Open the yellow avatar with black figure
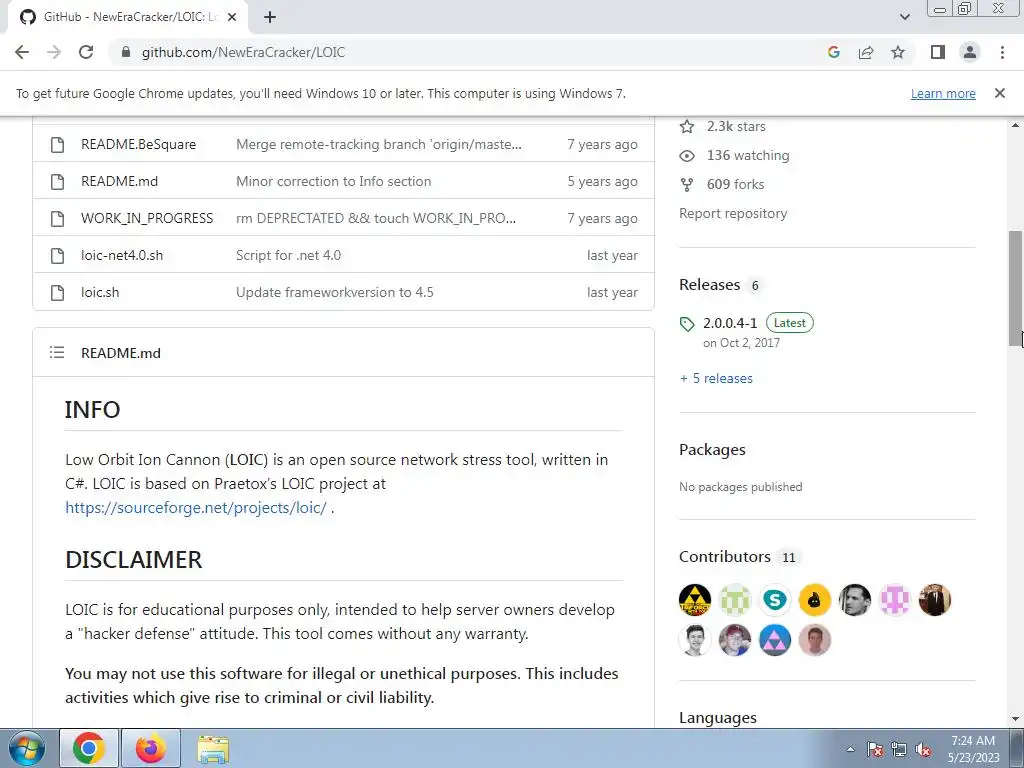Screen dimensions: 1024x768 [814, 600]
